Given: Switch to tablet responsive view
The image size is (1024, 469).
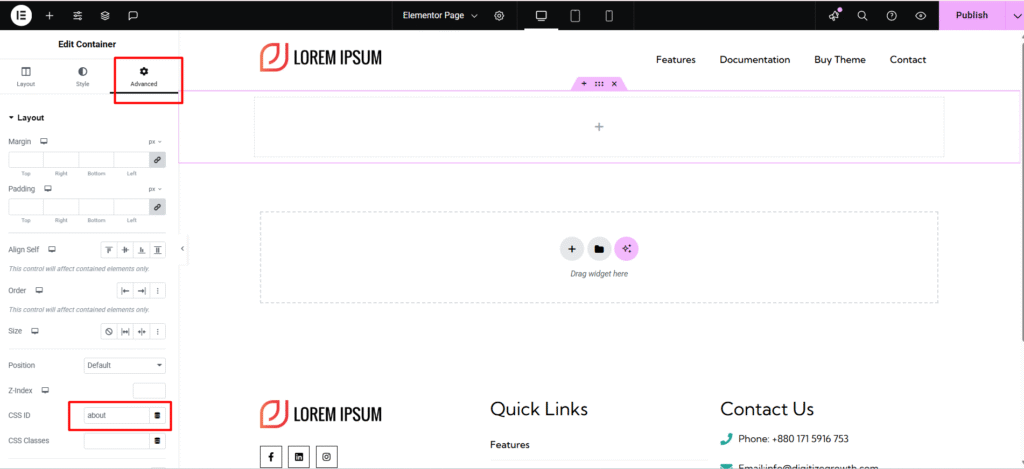Looking at the screenshot, I should point(575,16).
